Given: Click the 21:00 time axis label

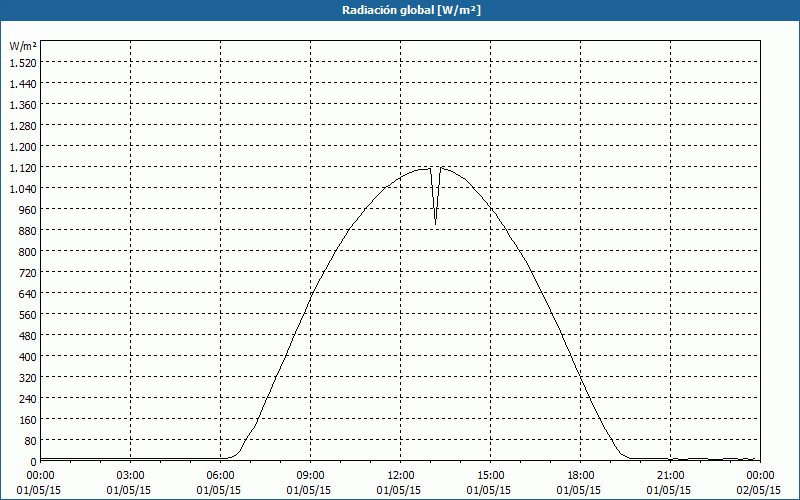Looking at the screenshot, I should click(670, 476).
